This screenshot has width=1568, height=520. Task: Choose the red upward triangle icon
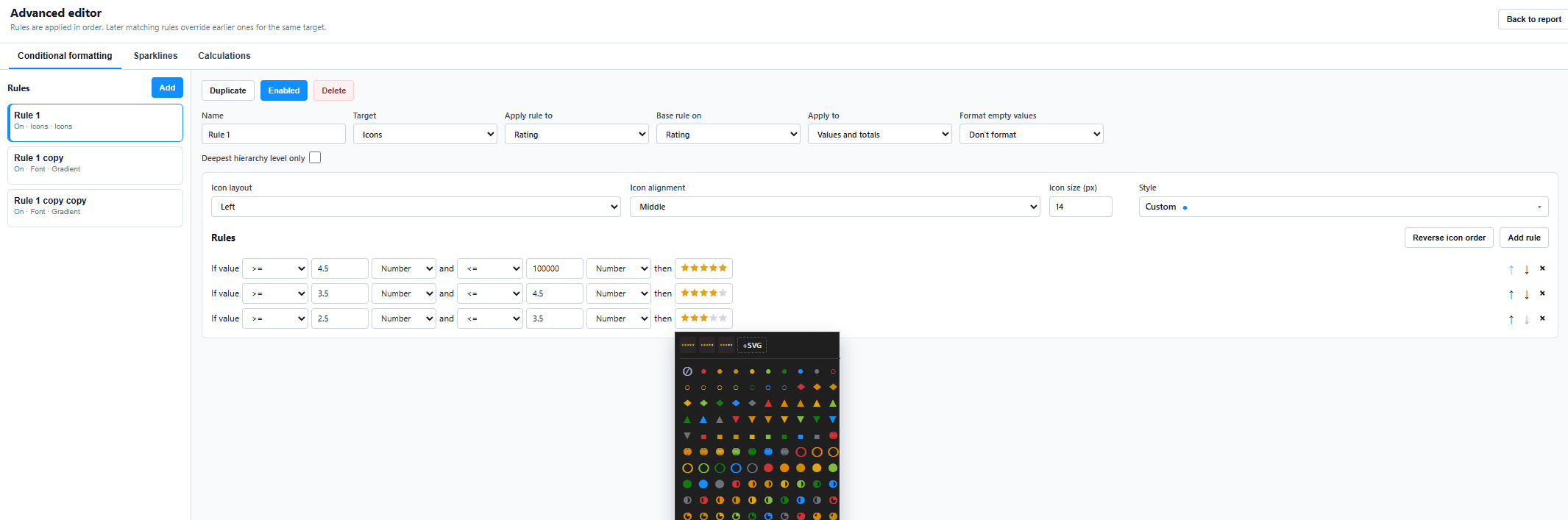768,403
